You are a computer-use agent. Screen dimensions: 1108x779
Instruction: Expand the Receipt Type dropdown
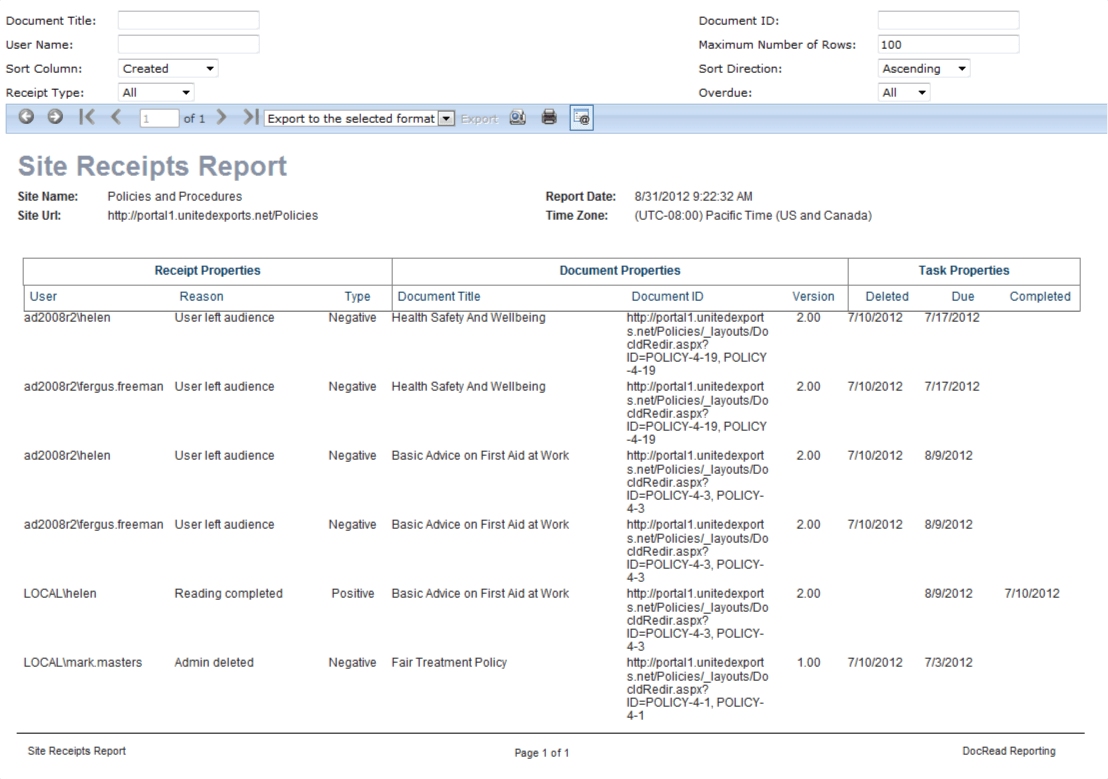point(156,92)
